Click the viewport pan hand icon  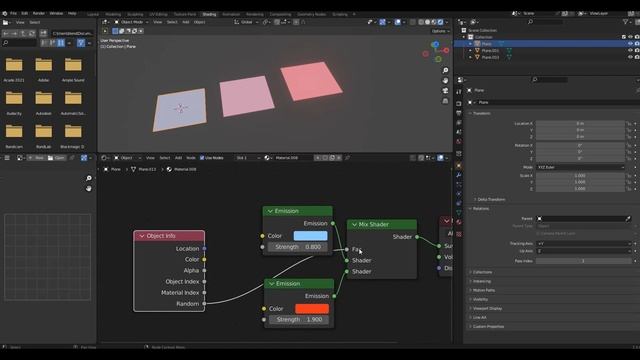pos(445,80)
